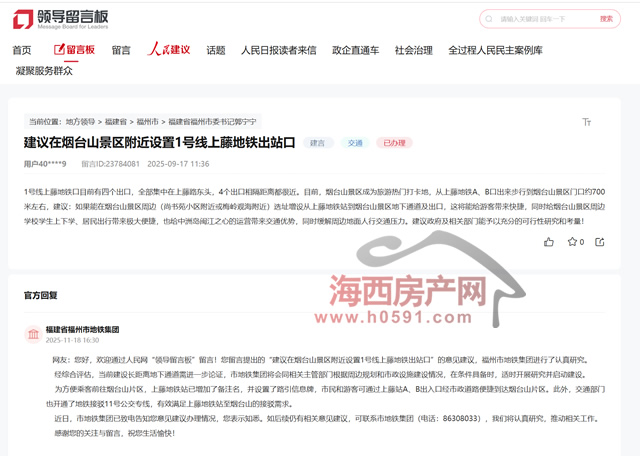Click the 领导留言板 site logo
The height and width of the screenshot is (456, 640).
59,19
